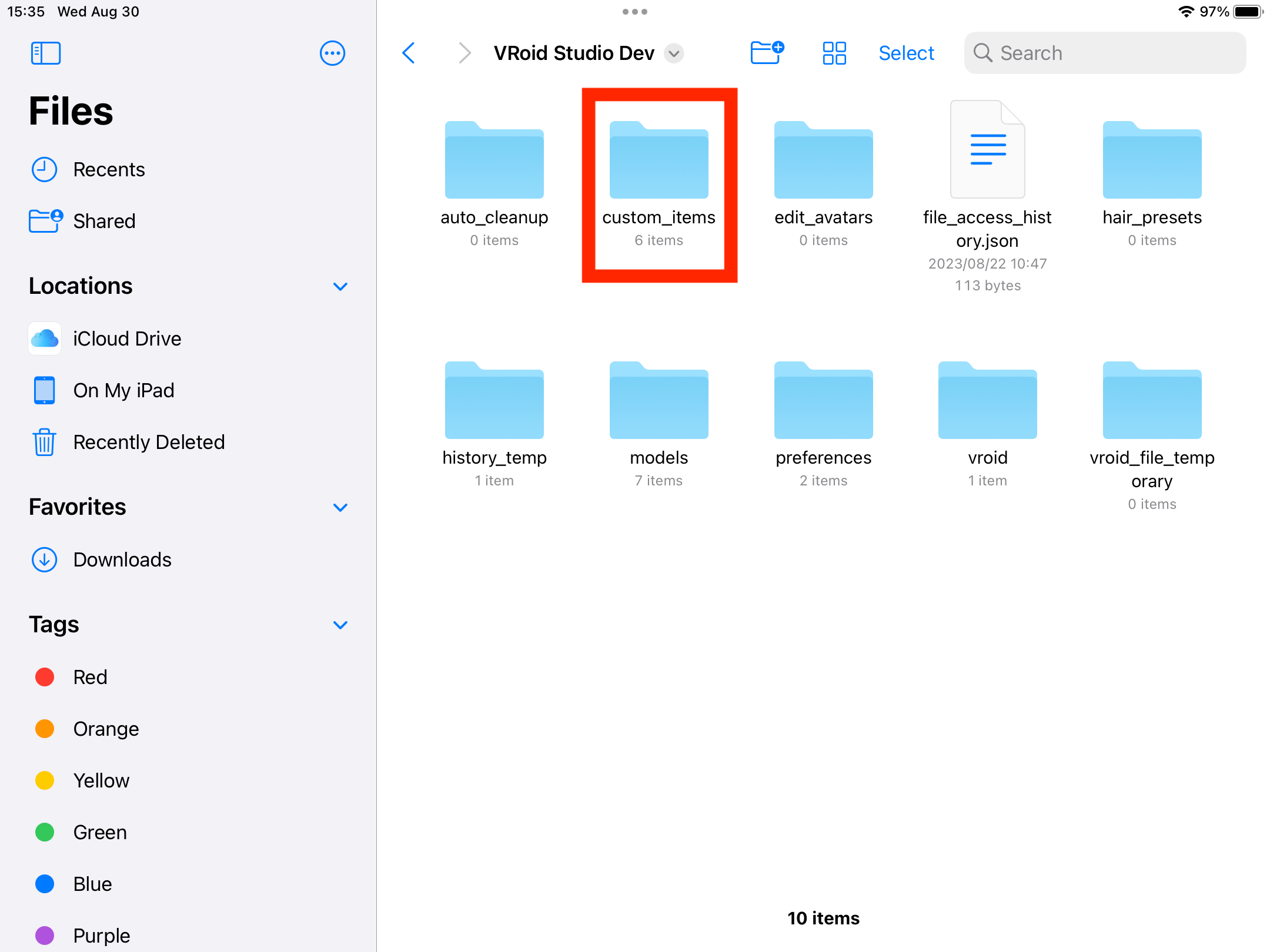Open the edit_avatars folder
Viewport: 1270px width, 952px height.
824,160
